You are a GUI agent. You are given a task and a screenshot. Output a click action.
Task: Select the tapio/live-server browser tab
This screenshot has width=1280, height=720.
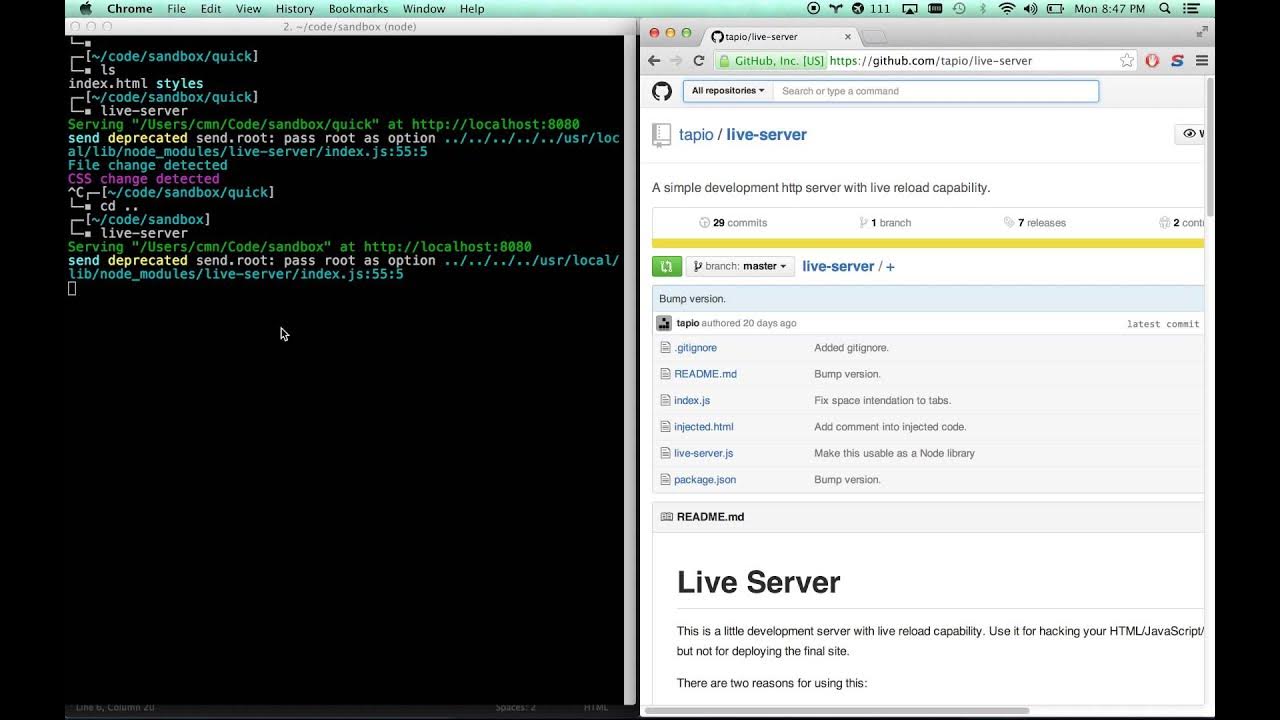(x=780, y=36)
